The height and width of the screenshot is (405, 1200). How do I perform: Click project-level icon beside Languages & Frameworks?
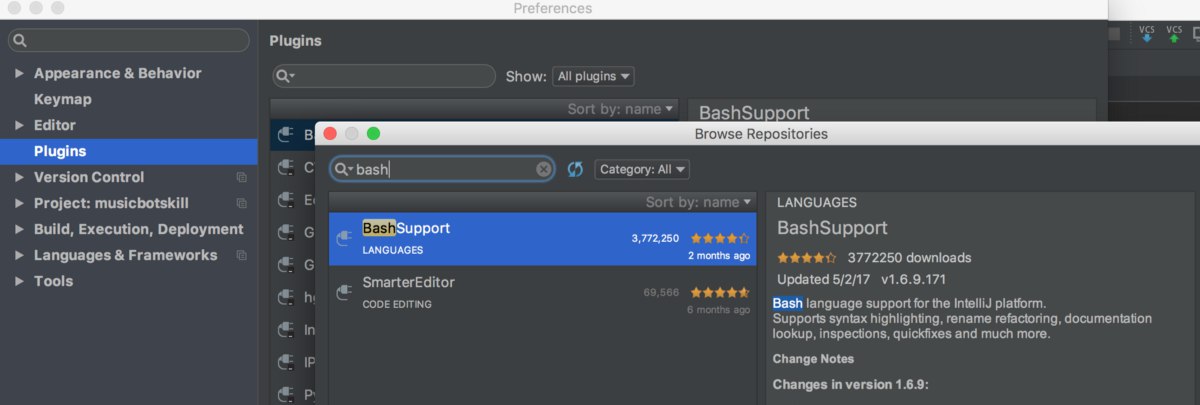[x=241, y=255]
